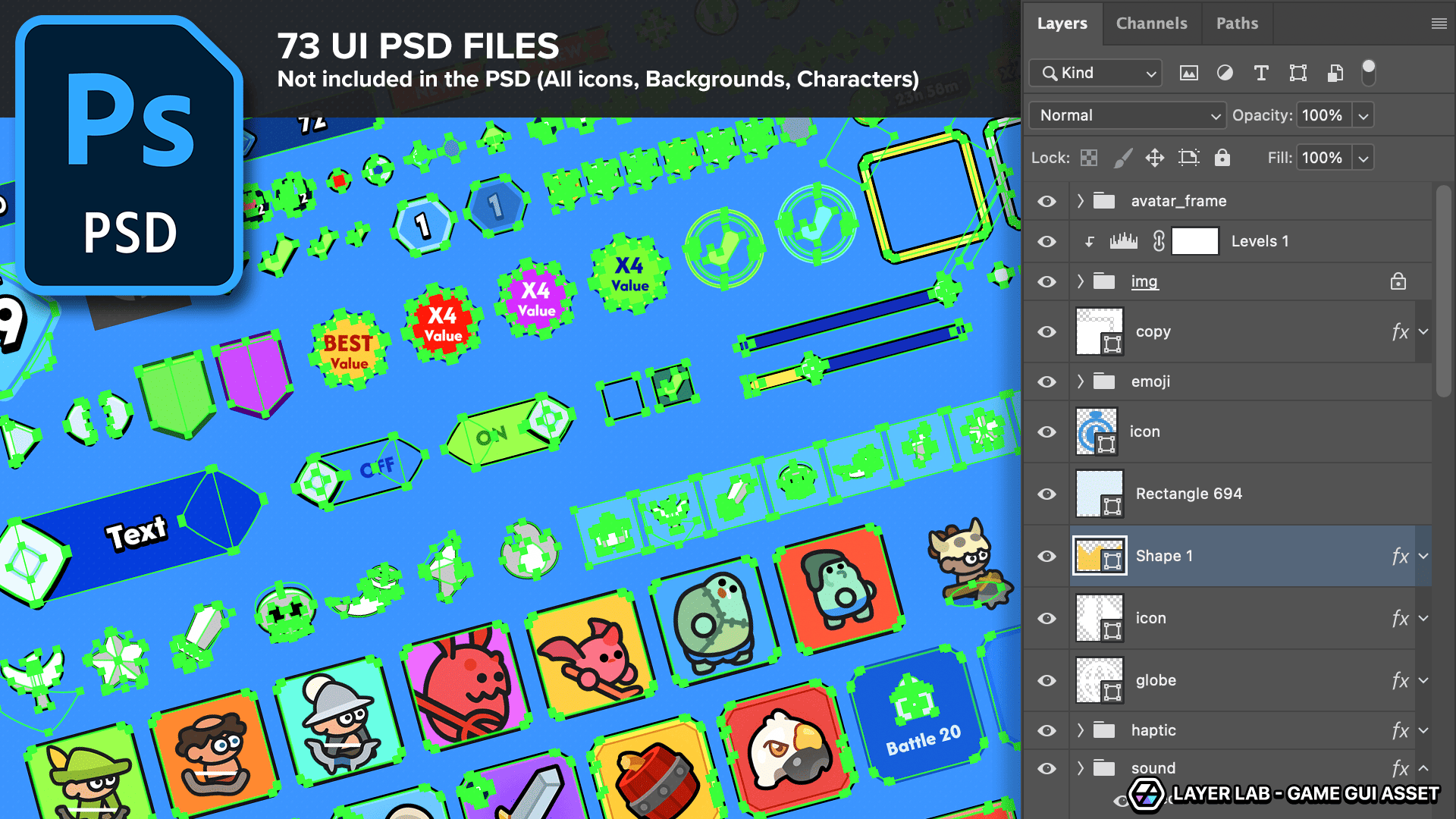Hide the Rectangle 694 layer
The height and width of the screenshot is (819, 1456).
(1046, 494)
